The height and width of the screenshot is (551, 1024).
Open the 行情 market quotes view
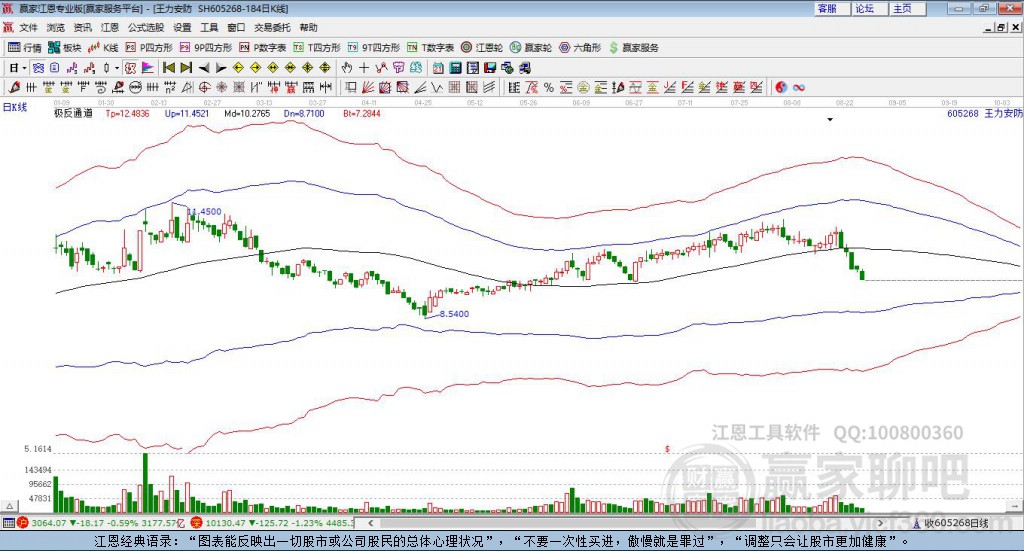pyautogui.click(x=25, y=48)
